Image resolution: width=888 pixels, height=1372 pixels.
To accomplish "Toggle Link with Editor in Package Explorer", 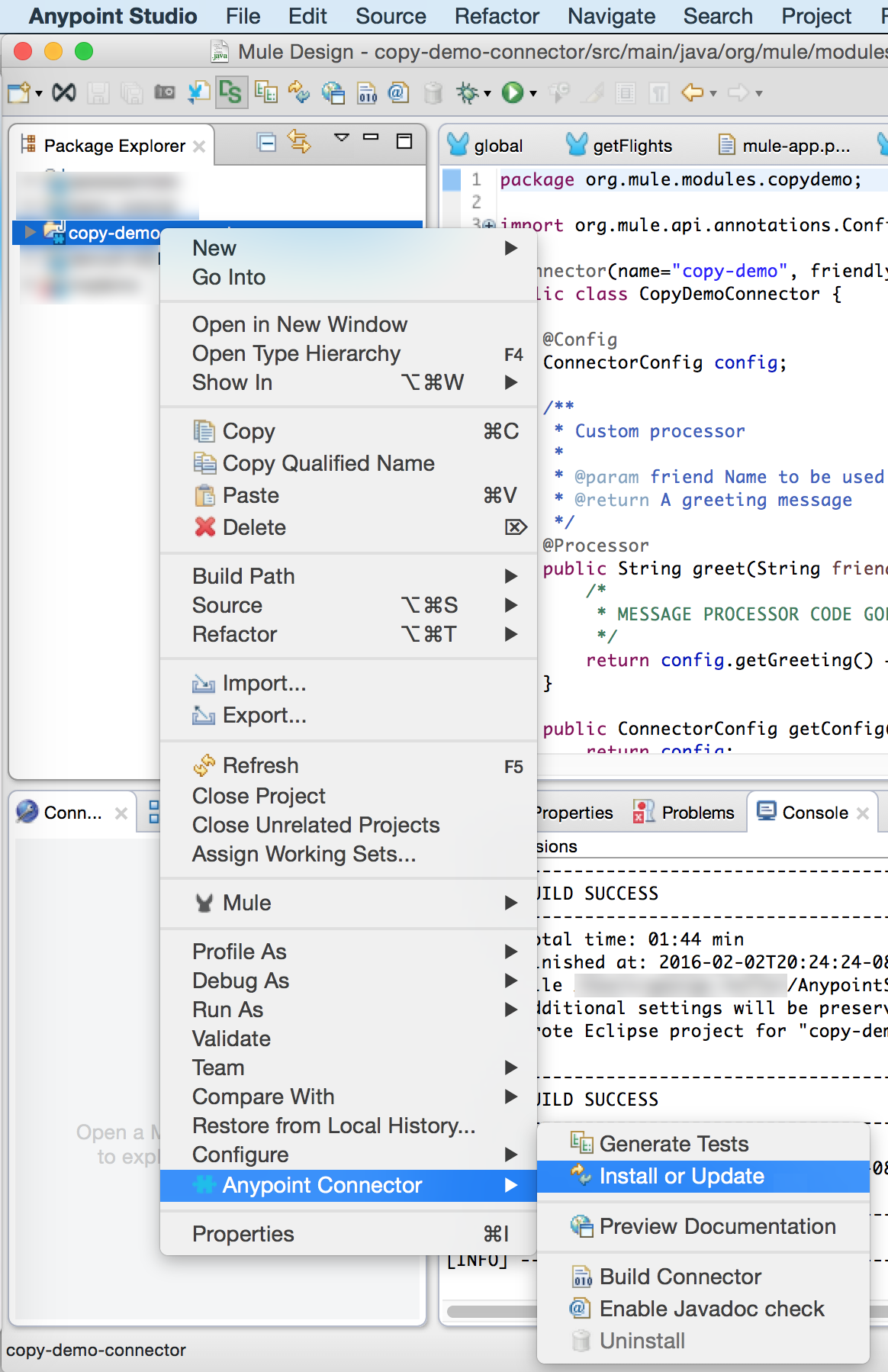I will pyautogui.click(x=299, y=142).
